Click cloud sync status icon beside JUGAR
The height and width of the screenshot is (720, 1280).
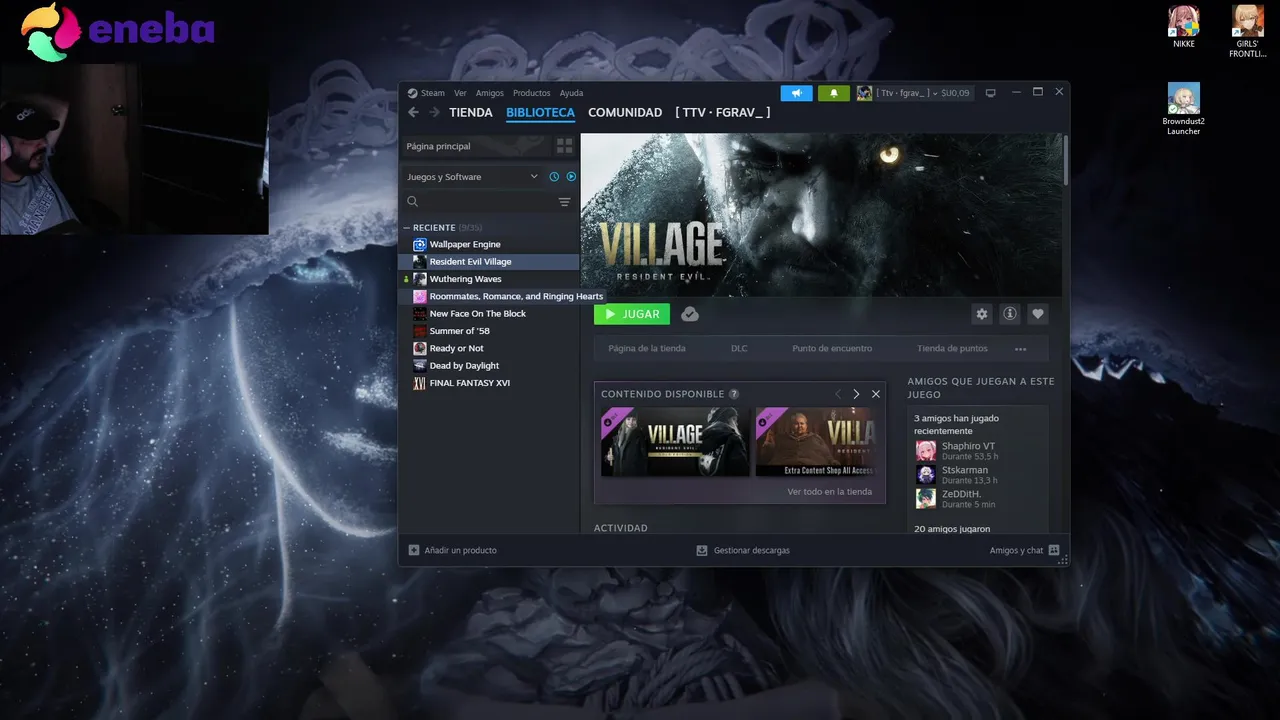coord(690,314)
